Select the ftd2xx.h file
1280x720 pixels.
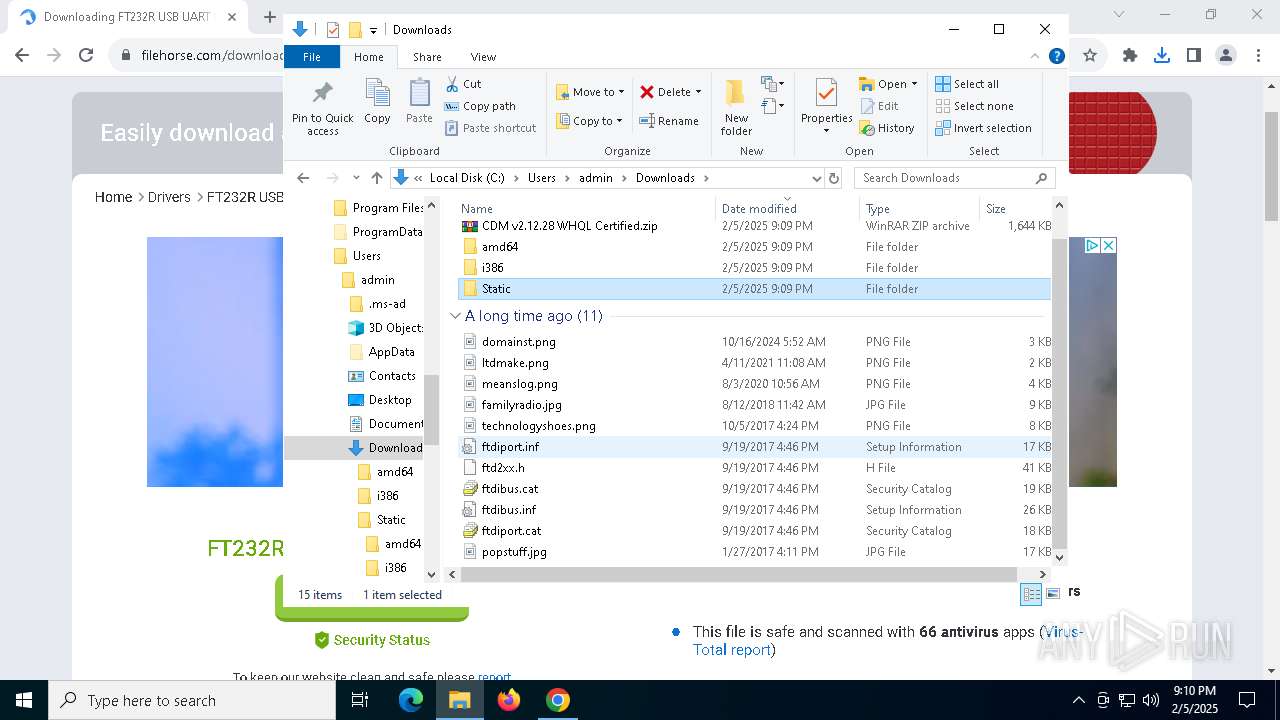click(755, 468)
